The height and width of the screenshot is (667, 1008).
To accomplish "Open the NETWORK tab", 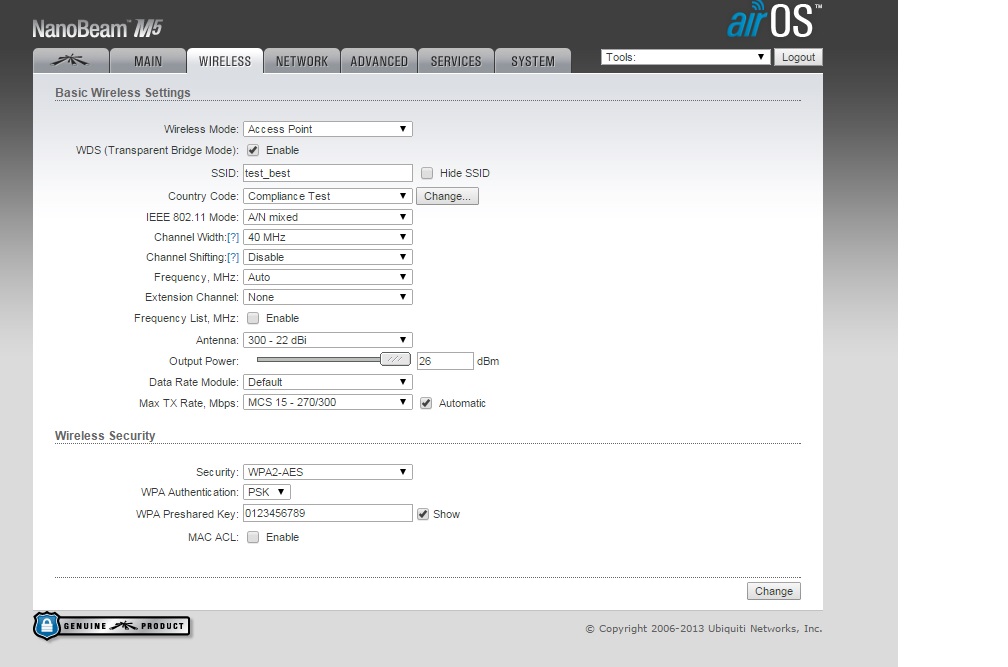I will pyautogui.click(x=302, y=61).
